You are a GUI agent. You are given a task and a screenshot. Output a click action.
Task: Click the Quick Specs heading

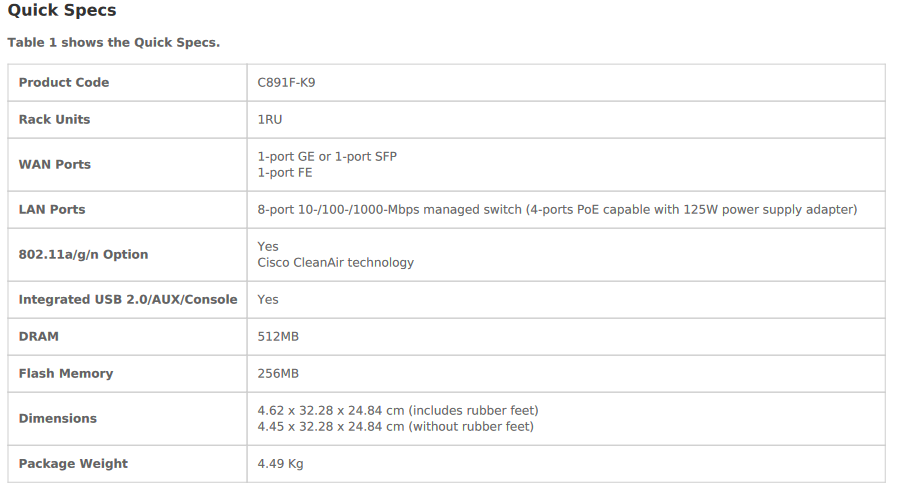click(x=62, y=11)
